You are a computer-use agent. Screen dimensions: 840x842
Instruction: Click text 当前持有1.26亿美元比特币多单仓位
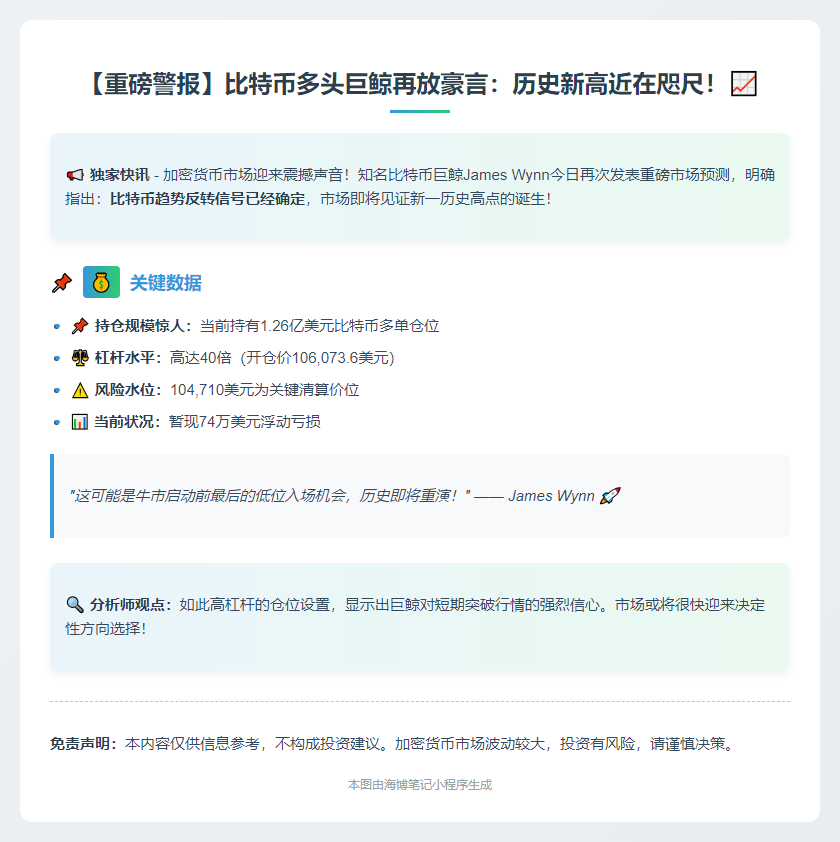(320, 326)
